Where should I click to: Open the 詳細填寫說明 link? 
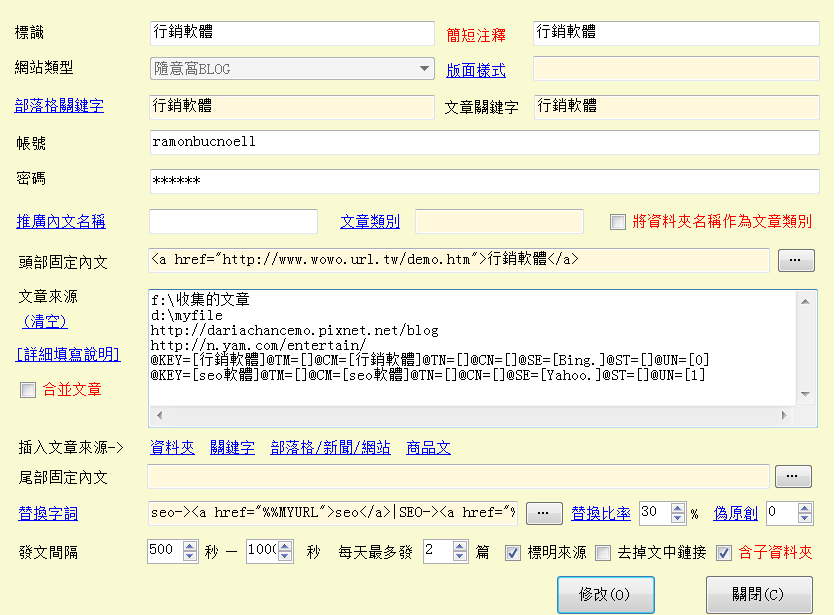pyautogui.click(x=68, y=354)
